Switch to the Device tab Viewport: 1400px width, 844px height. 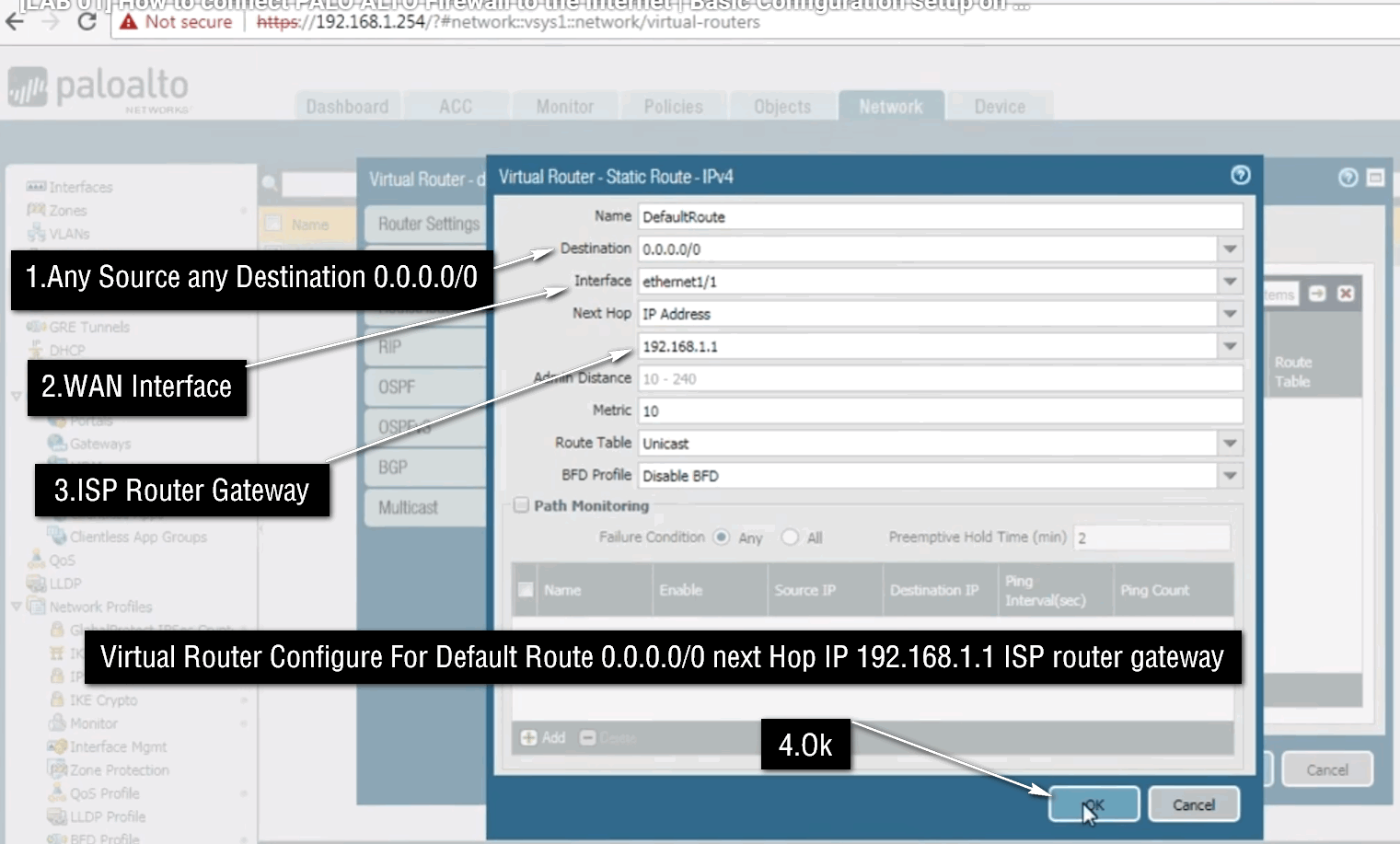point(1000,107)
